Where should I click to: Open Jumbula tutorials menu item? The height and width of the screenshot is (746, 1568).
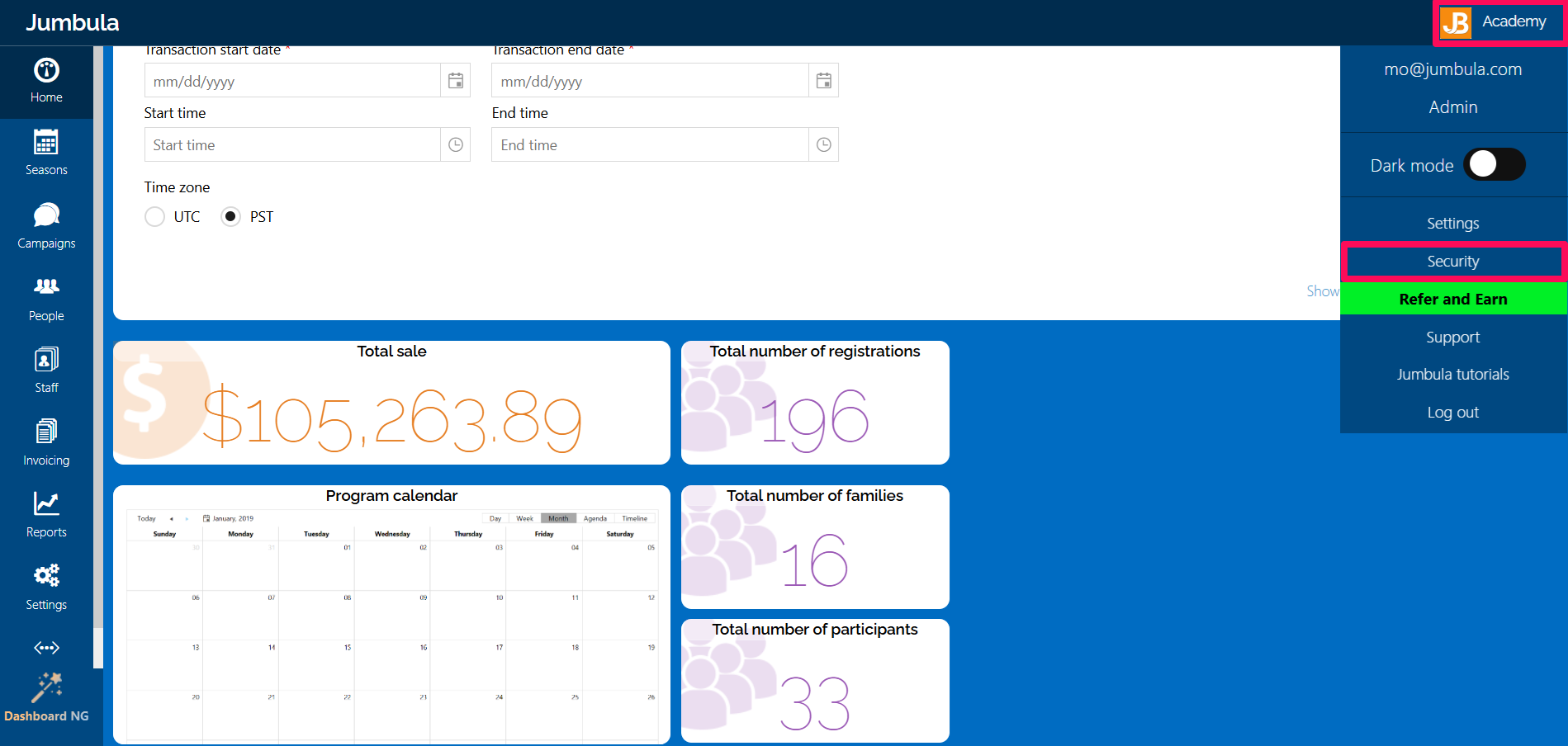[x=1453, y=375]
